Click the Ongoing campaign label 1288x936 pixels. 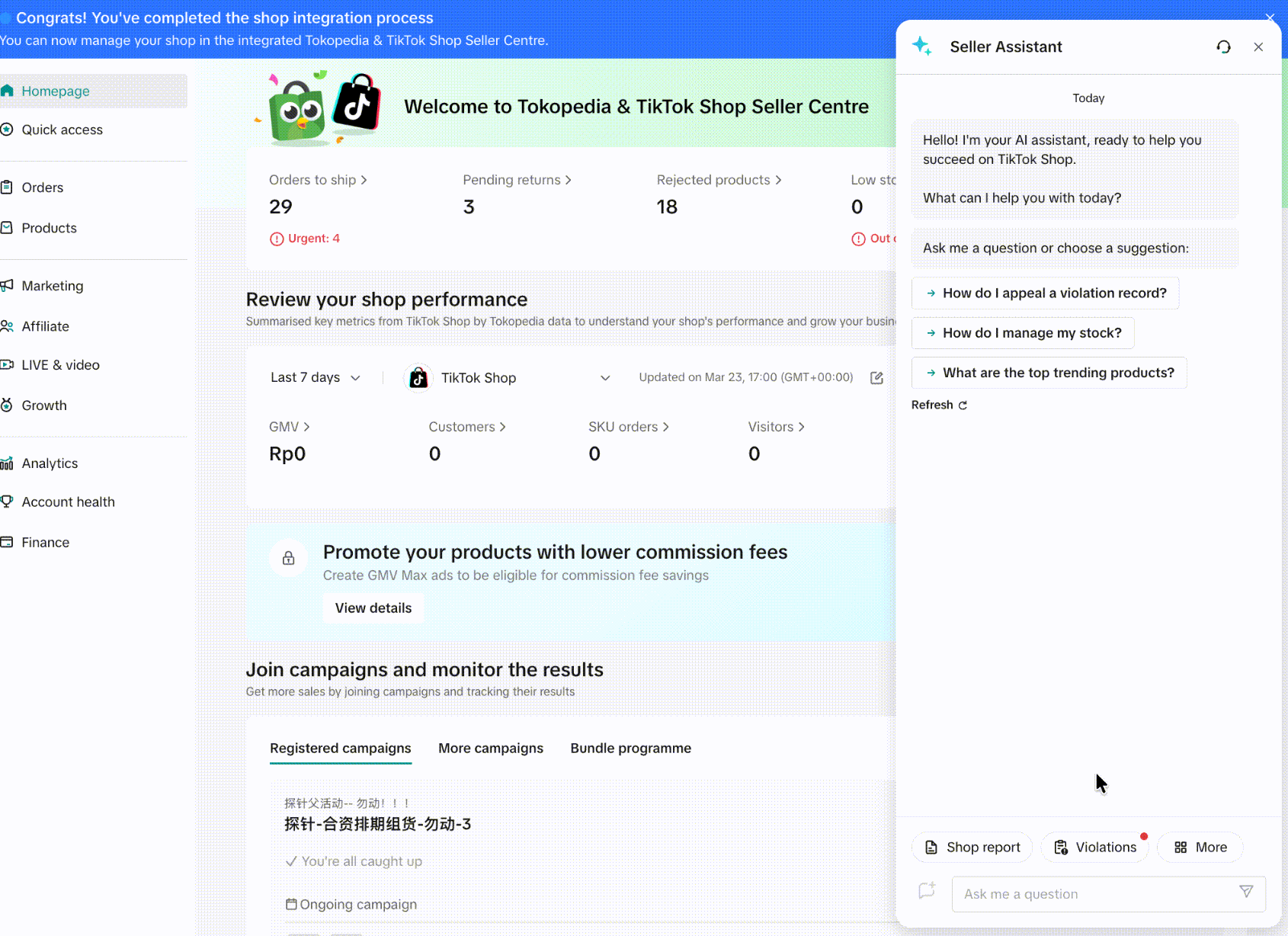pos(358,905)
